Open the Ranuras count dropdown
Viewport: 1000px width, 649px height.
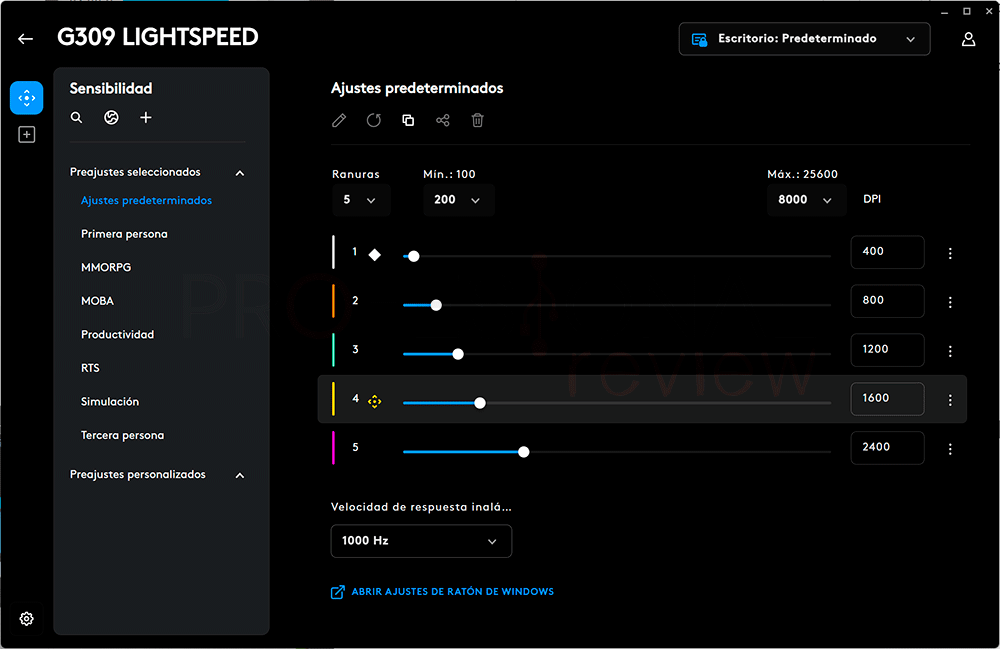(361, 200)
